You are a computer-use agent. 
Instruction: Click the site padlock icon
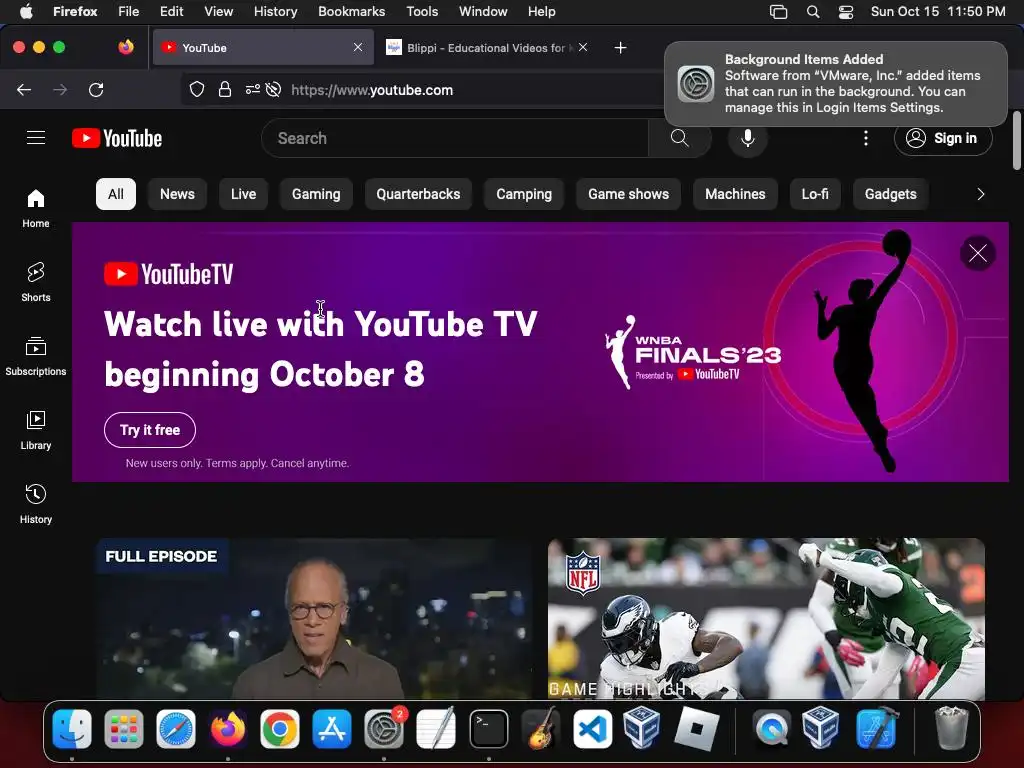coord(225,90)
